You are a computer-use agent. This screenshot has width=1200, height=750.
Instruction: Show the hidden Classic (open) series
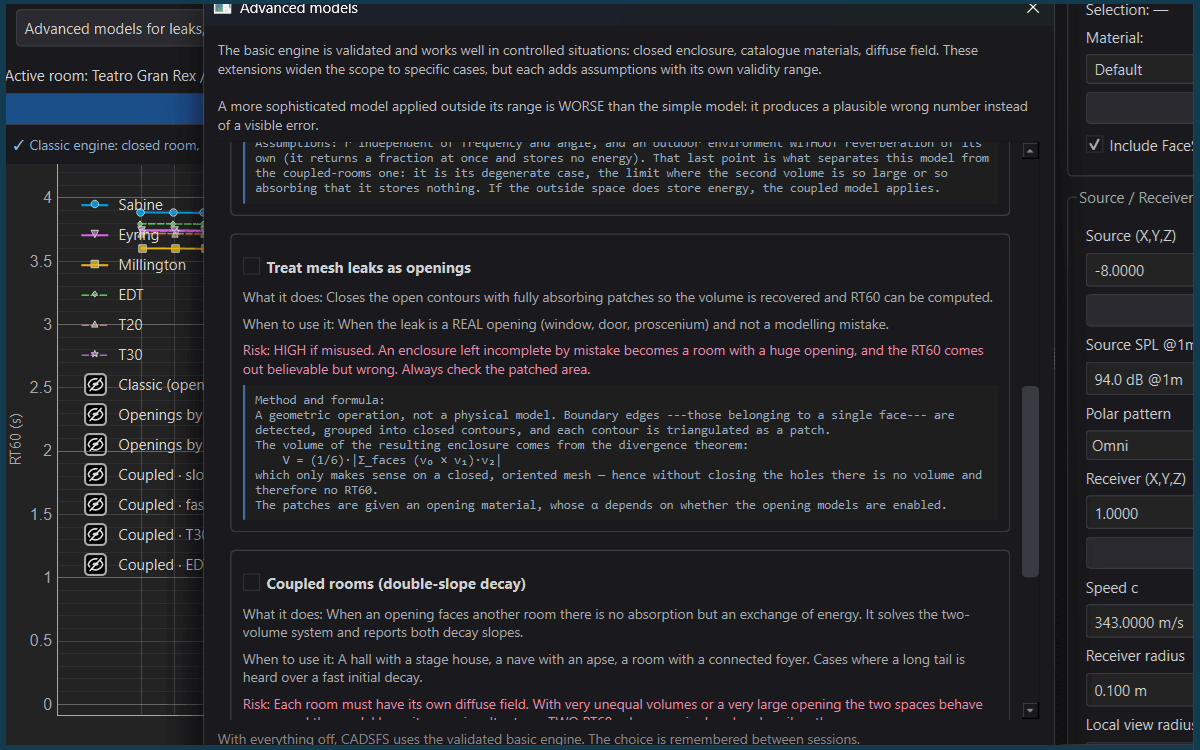point(95,385)
